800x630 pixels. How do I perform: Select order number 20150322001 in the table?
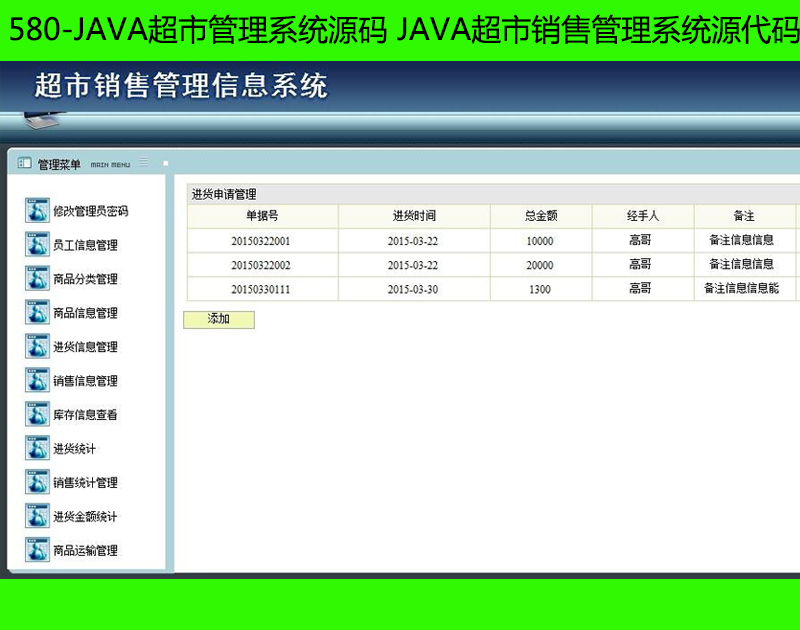click(261, 241)
